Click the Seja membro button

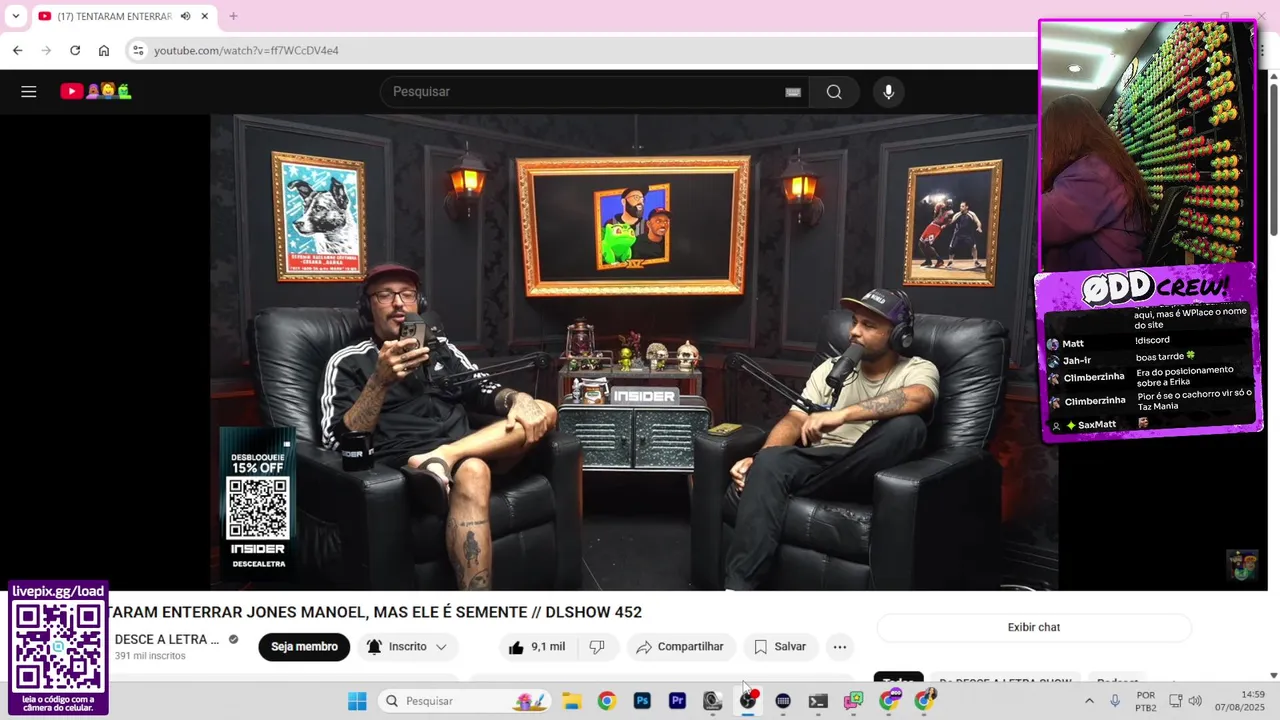[304, 647]
